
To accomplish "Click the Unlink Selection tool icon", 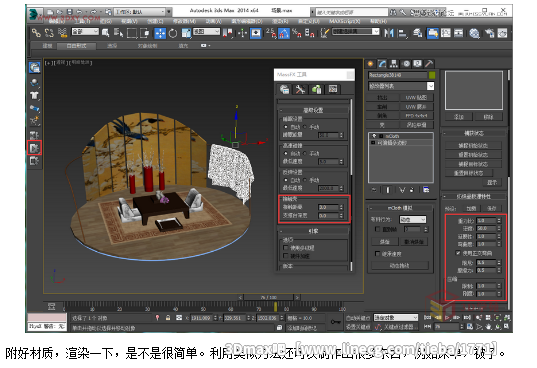I will 49,33.
